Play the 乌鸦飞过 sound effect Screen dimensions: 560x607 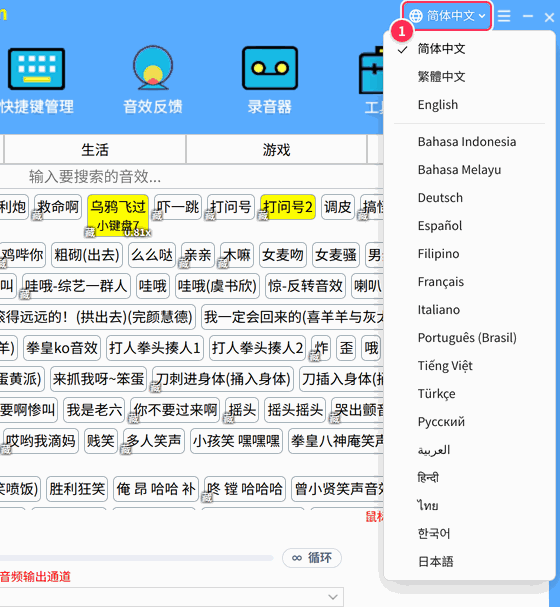click(x=118, y=215)
